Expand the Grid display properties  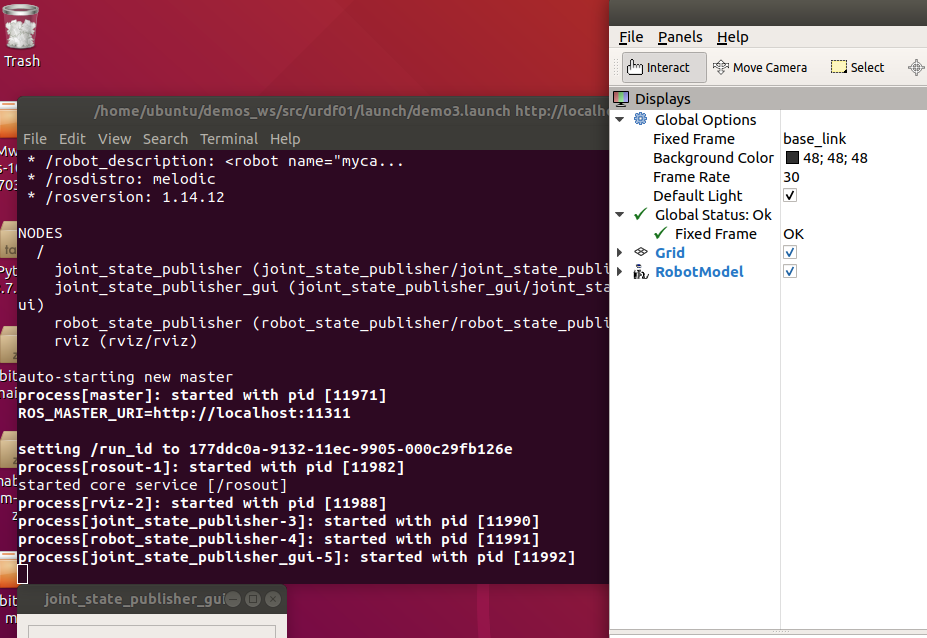click(619, 252)
